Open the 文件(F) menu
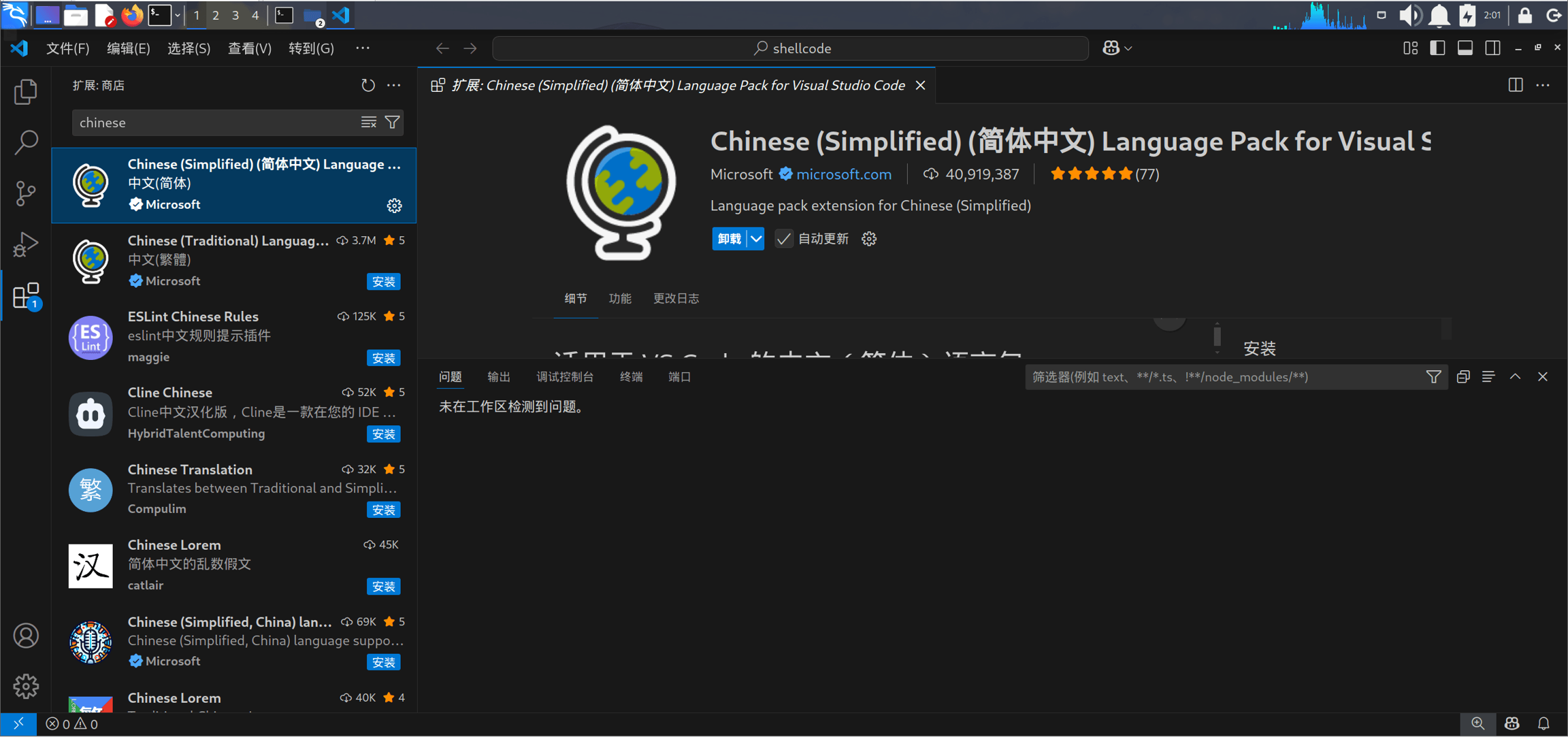The height and width of the screenshot is (737, 1568). (67, 48)
